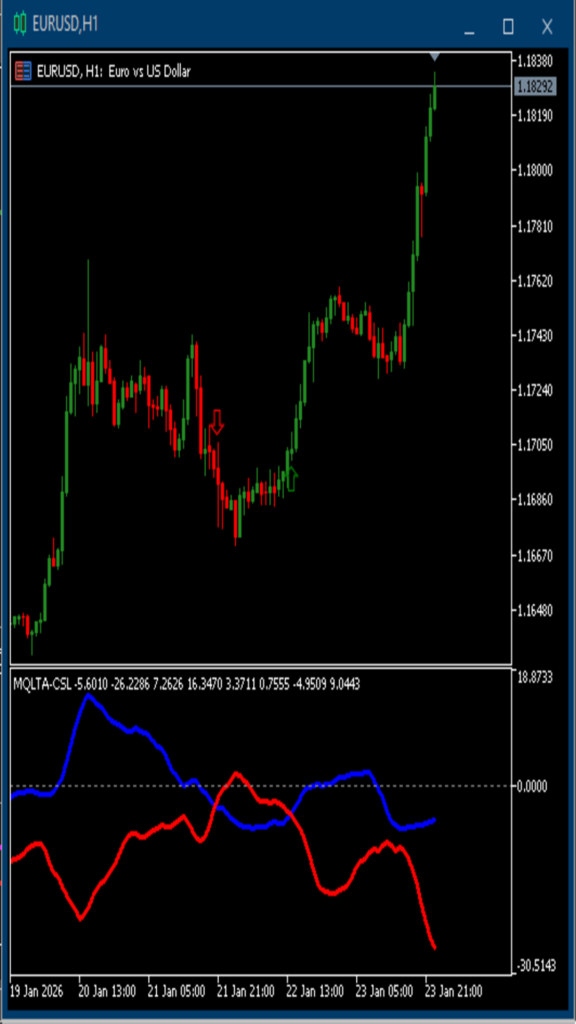Click the 0.0000 indicator zero level label
Screen dimensions: 576x1024
pyautogui.click(x=532, y=786)
